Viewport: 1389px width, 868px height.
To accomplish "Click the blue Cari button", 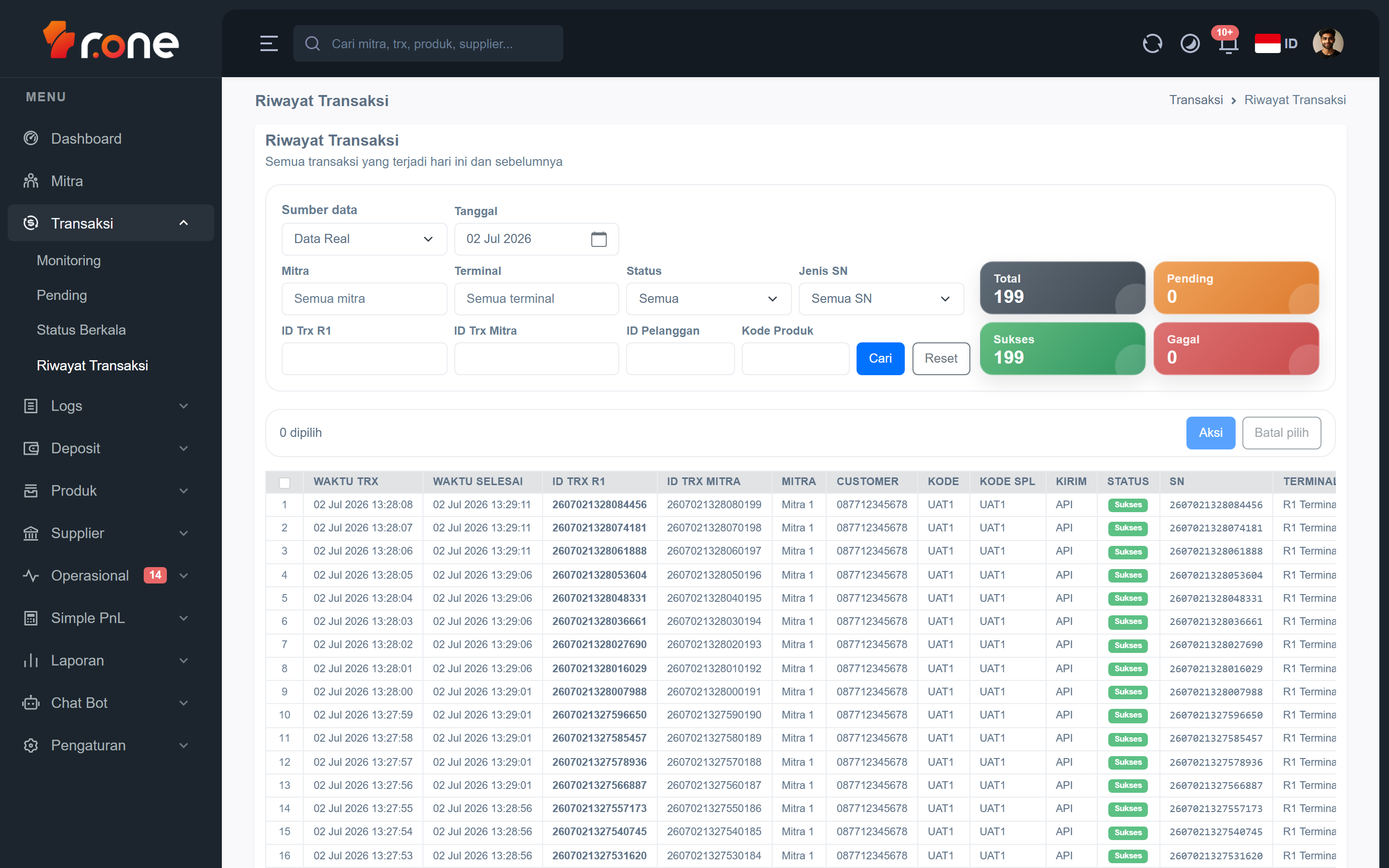I will [880, 358].
